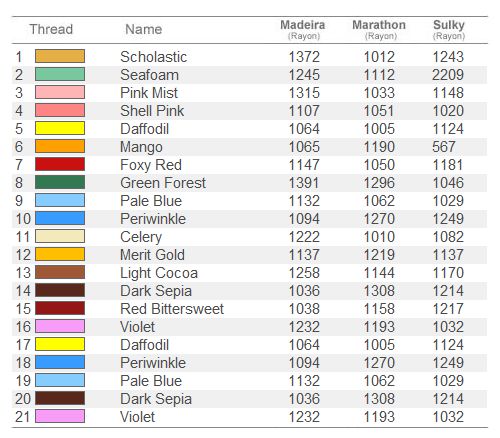Click the Light Cocoa brown swatch
Viewport: 500px width, 438px height.
pyautogui.click(x=60, y=272)
